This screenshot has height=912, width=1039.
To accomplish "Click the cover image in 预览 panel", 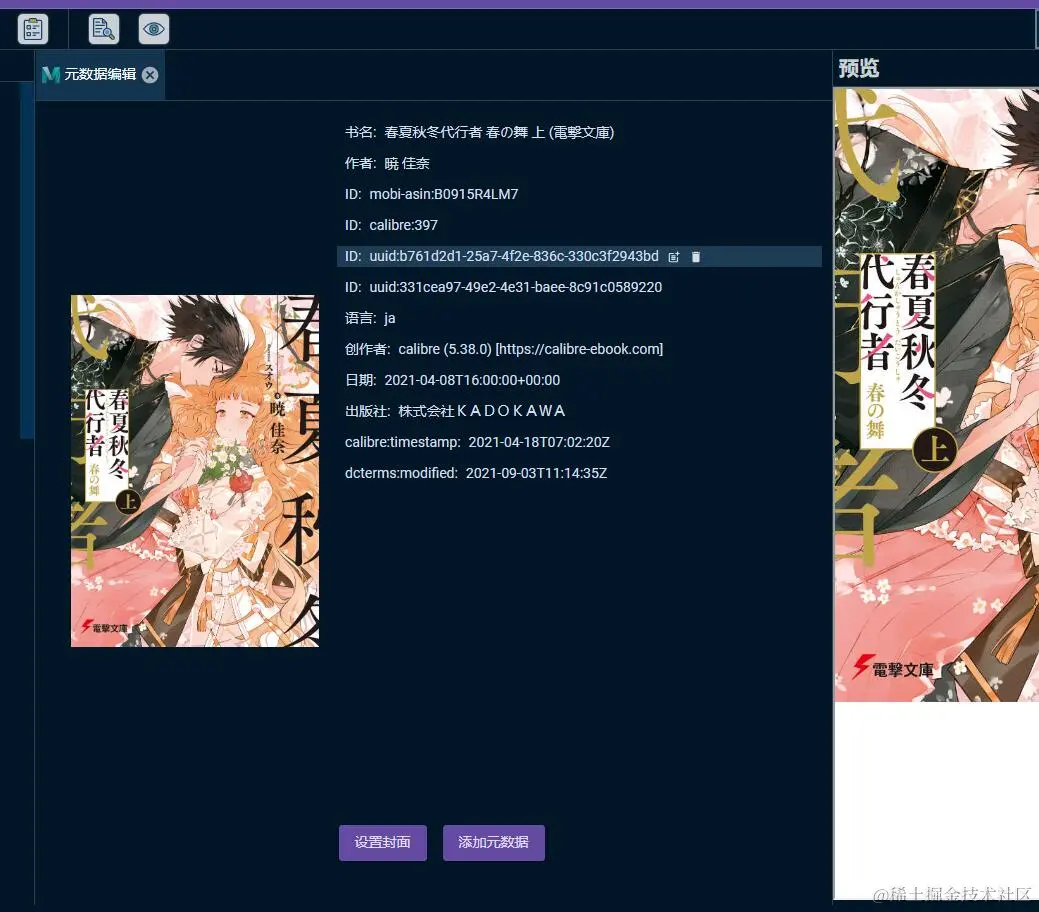I will 936,394.
